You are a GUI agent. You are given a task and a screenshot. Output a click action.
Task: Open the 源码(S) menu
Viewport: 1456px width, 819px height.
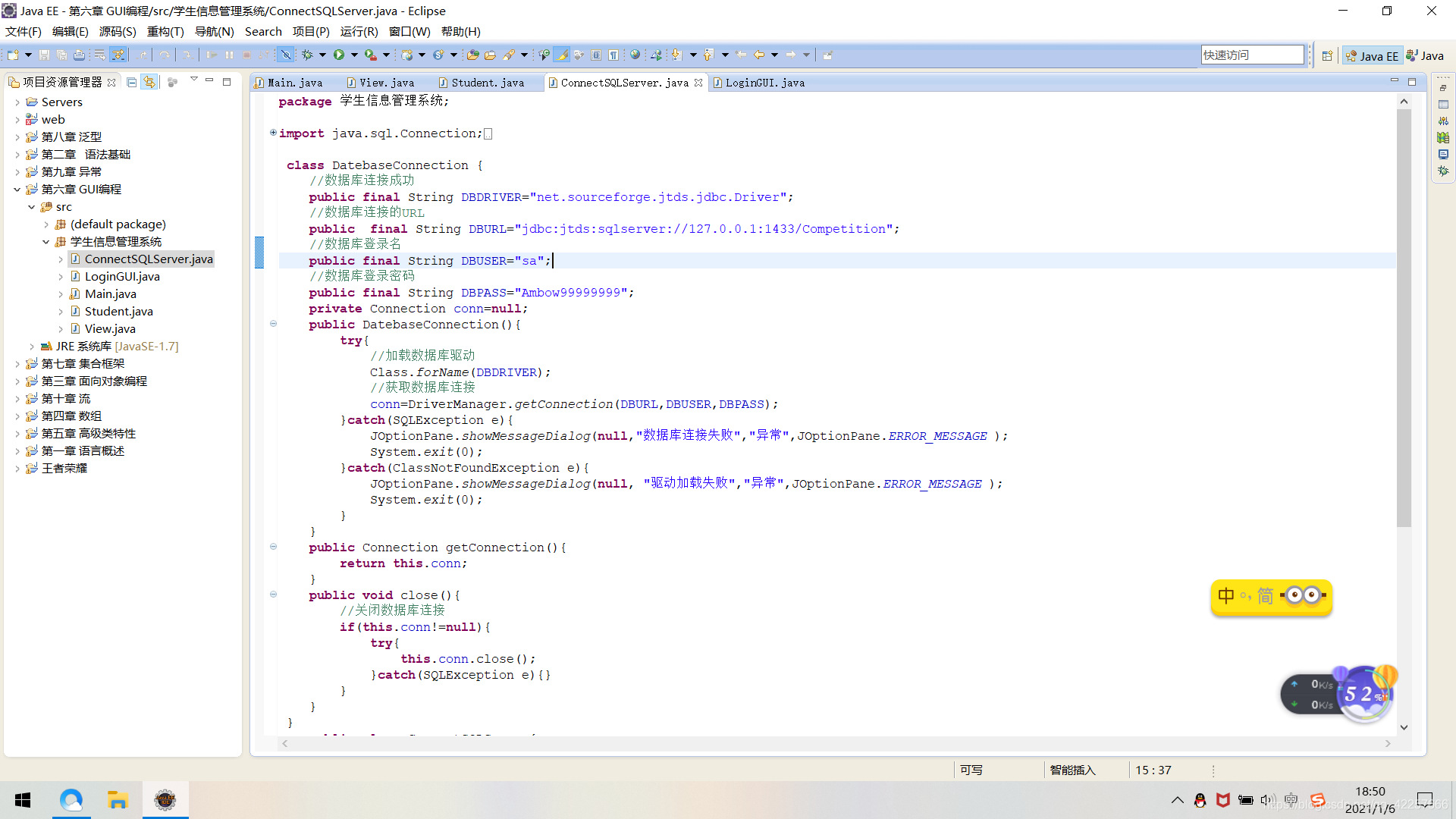[x=118, y=31]
